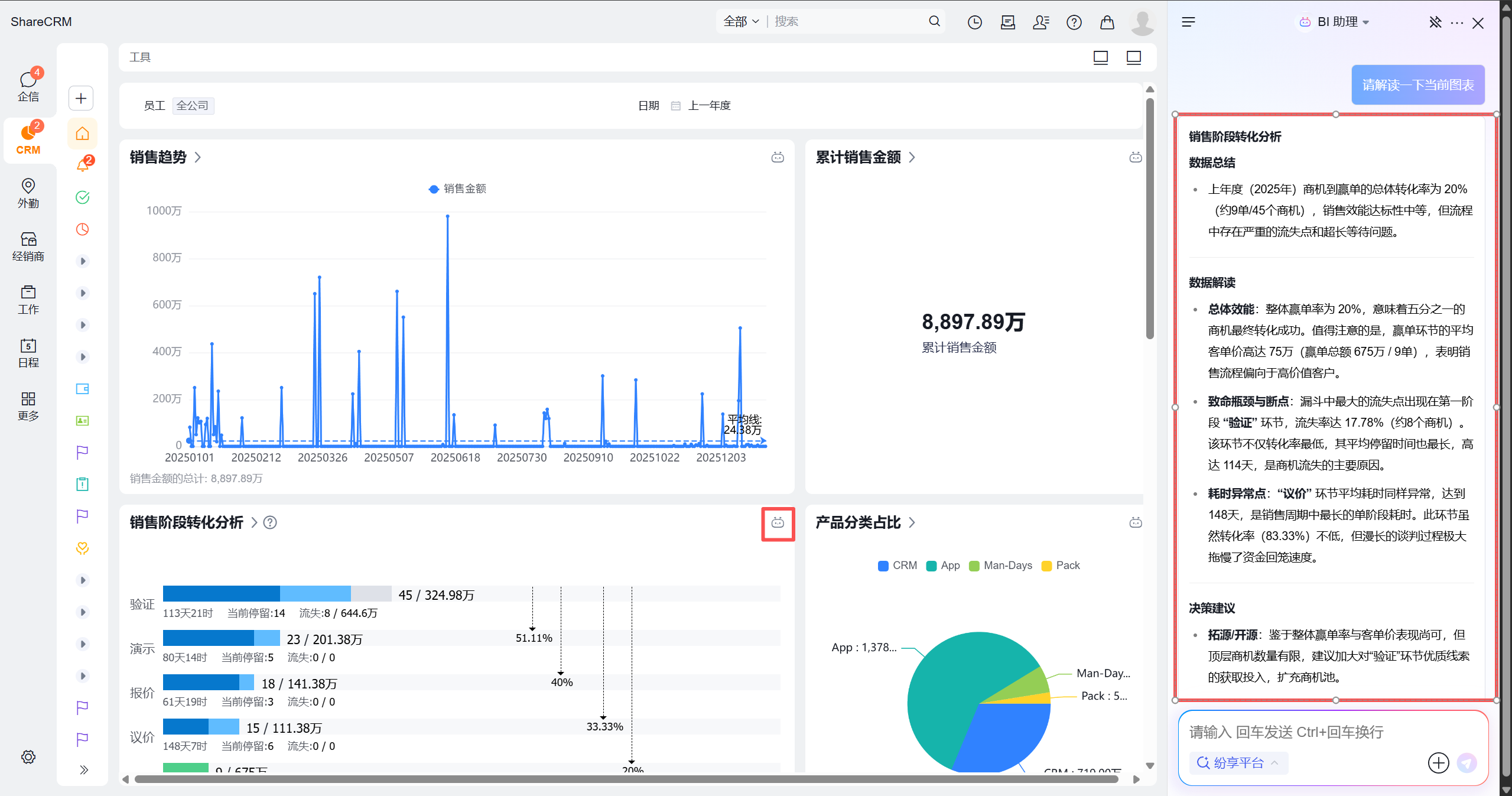Click the notification bell in sidebar
This screenshot has width=1512, height=796.
pos(83,165)
